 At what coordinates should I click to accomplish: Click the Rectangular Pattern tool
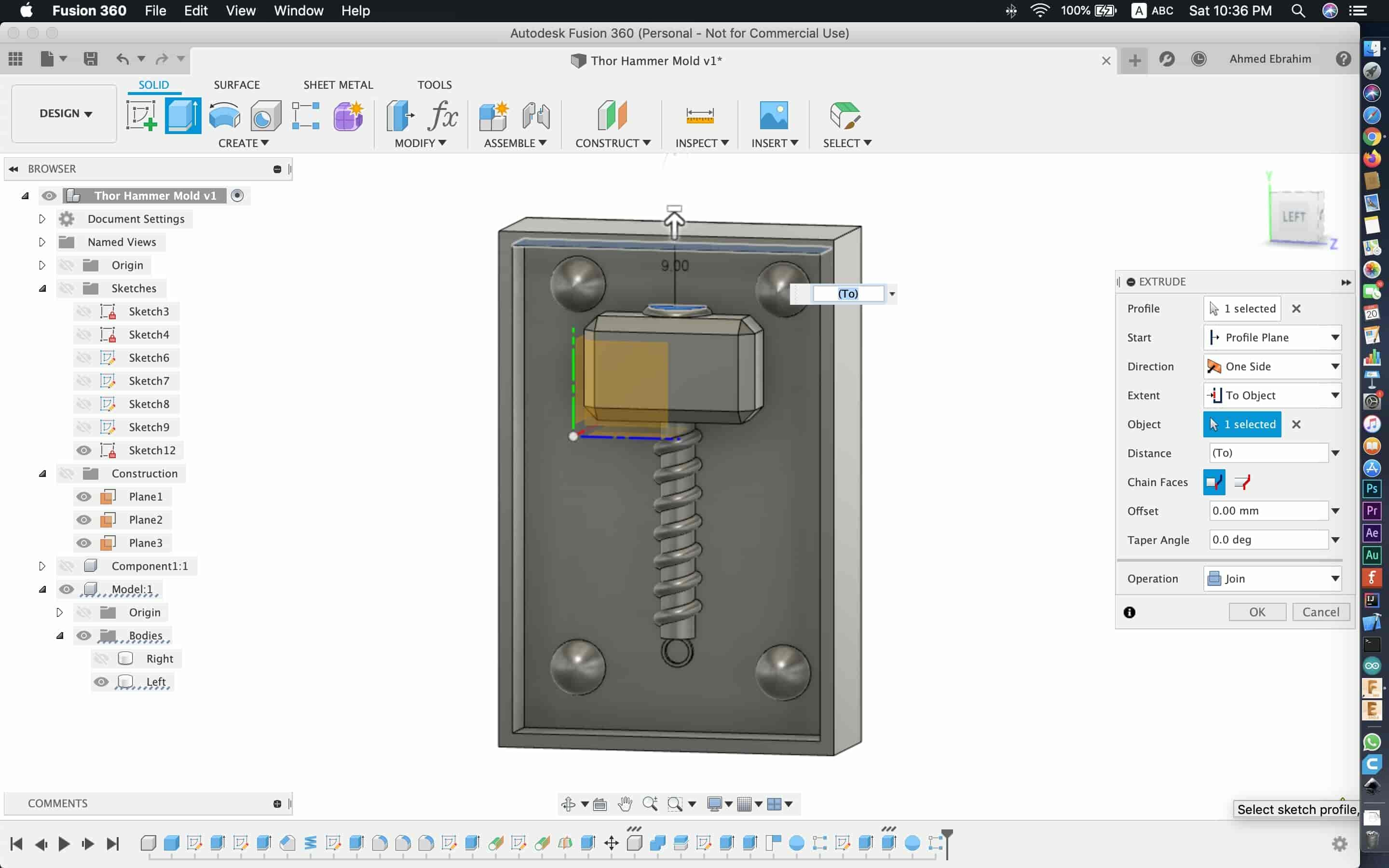point(305,115)
